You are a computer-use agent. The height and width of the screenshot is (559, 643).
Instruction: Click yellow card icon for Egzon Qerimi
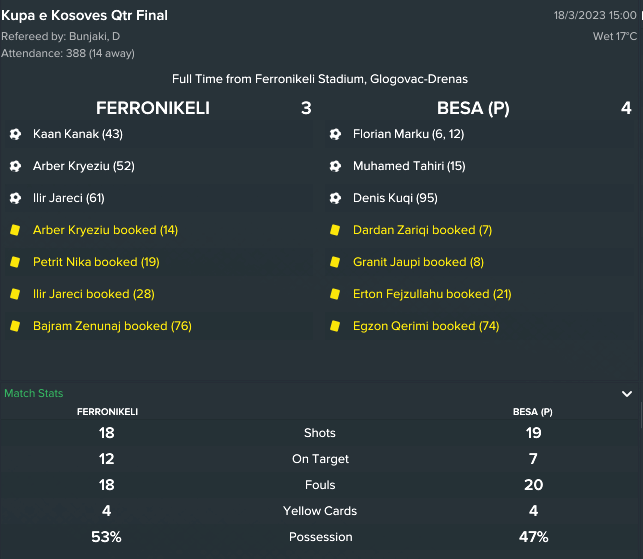point(335,326)
